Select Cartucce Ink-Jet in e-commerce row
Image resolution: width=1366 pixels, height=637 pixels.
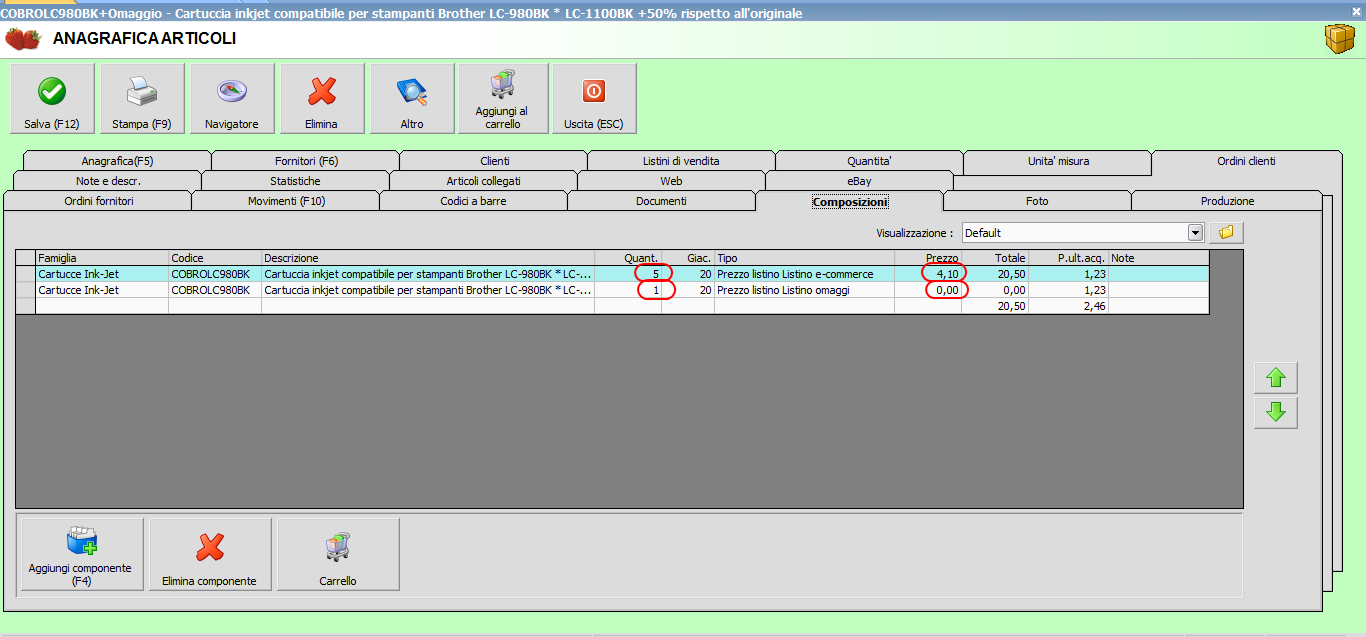pos(102,274)
